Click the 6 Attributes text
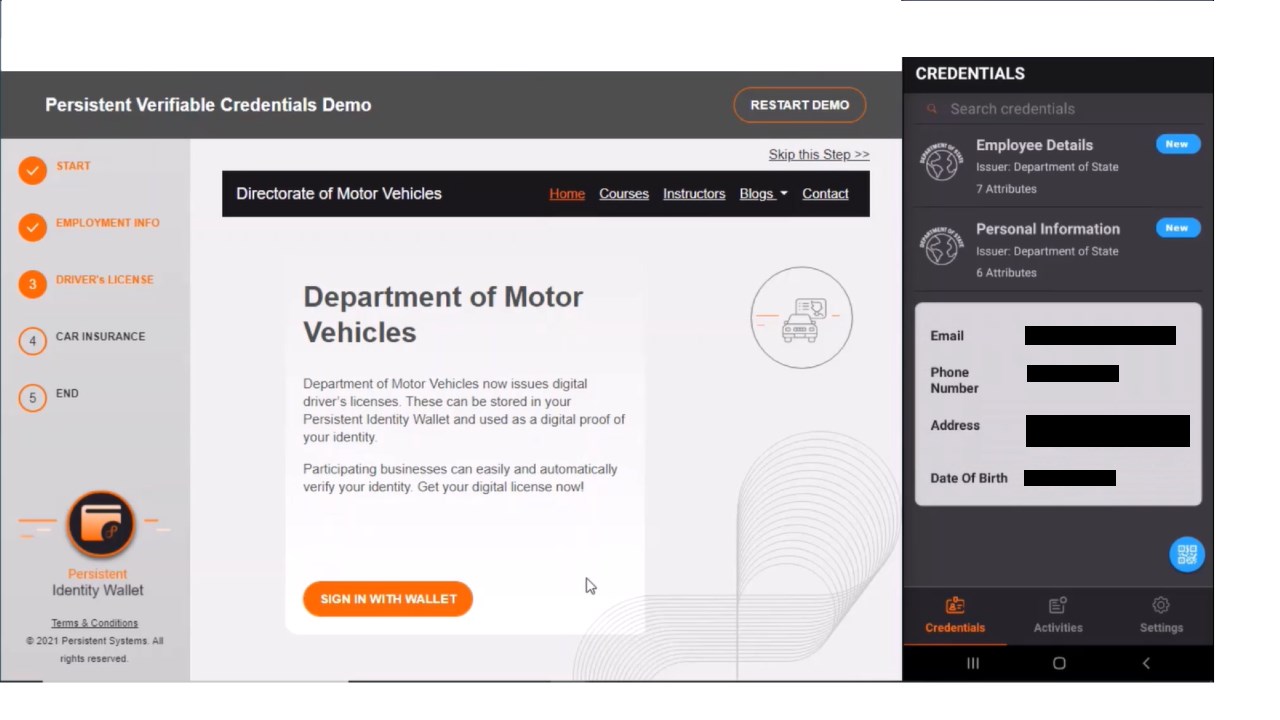The width and height of the screenshot is (1280, 720). 1006,273
